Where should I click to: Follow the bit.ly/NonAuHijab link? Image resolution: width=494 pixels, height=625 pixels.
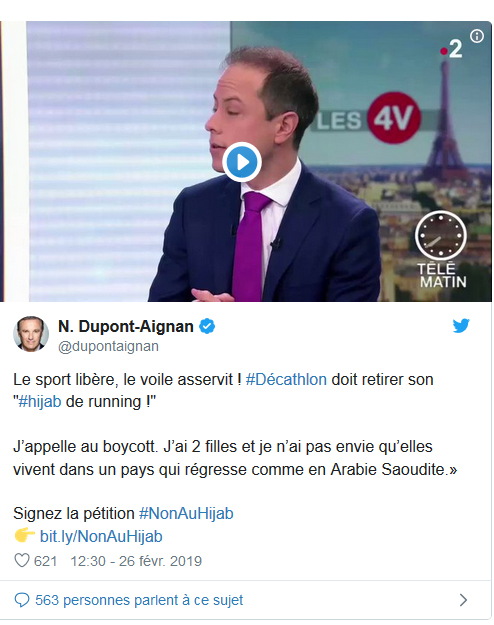coord(101,537)
